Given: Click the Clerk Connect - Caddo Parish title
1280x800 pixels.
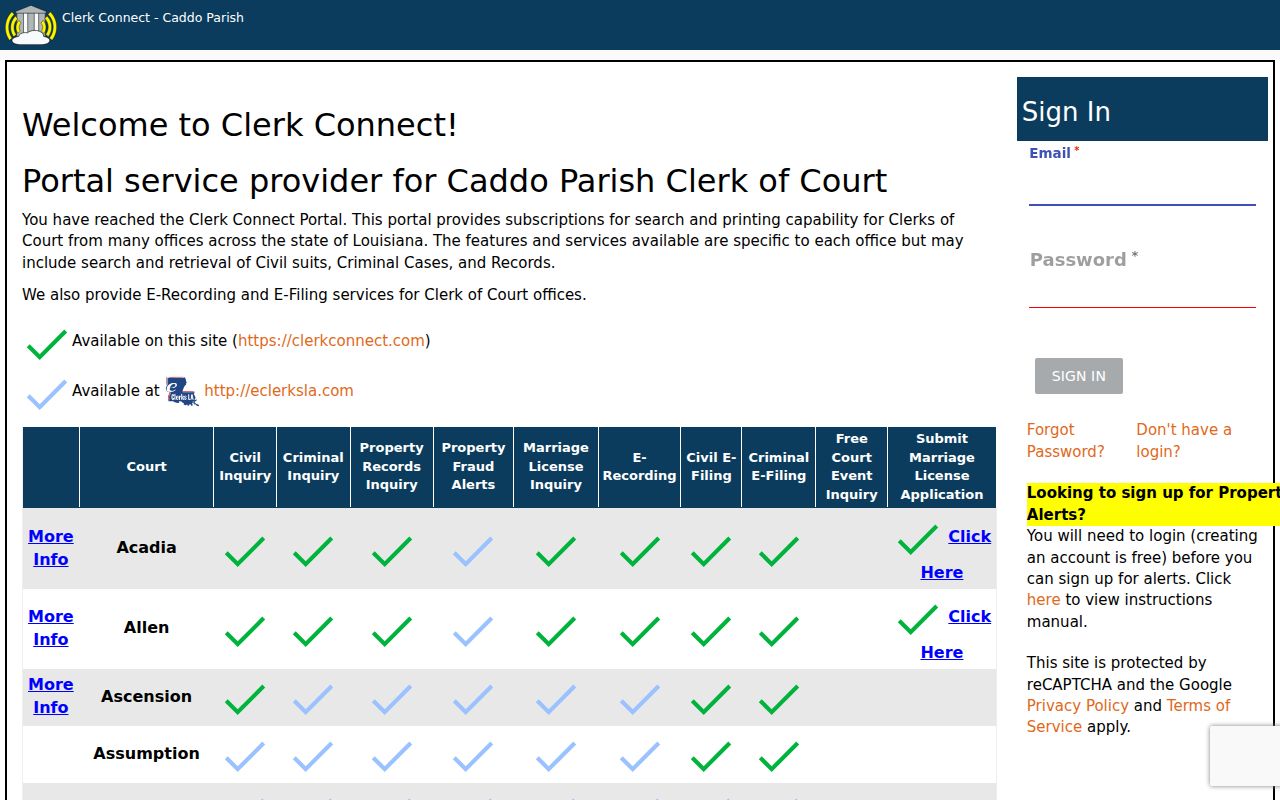Looking at the screenshot, I should pyautogui.click(x=153, y=17).
